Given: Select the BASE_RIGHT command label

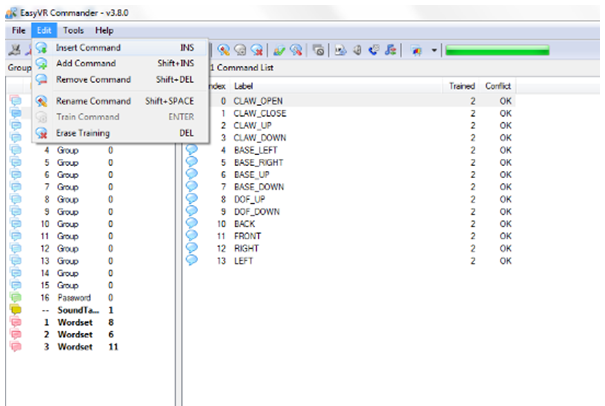Looking at the screenshot, I should (x=259, y=162).
